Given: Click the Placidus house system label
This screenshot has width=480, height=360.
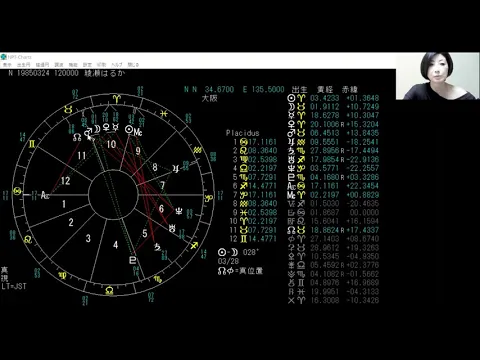Looking at the screenshot, I should [242, 133].
